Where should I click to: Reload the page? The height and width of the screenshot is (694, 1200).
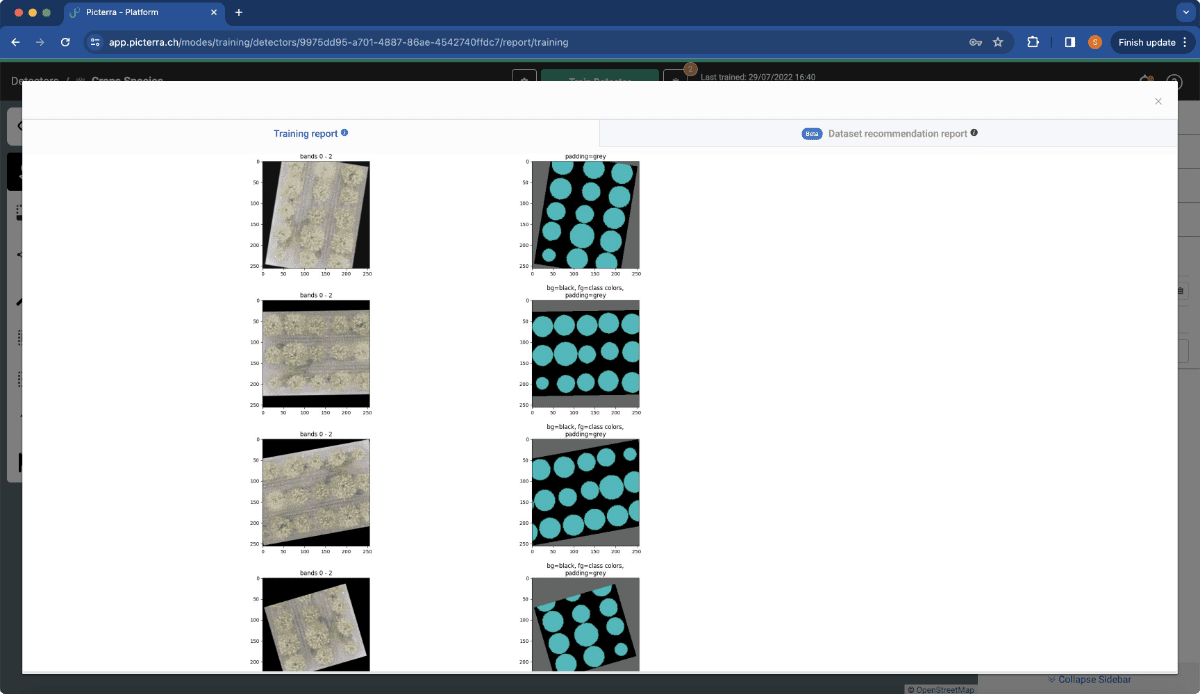click(66, 43)
